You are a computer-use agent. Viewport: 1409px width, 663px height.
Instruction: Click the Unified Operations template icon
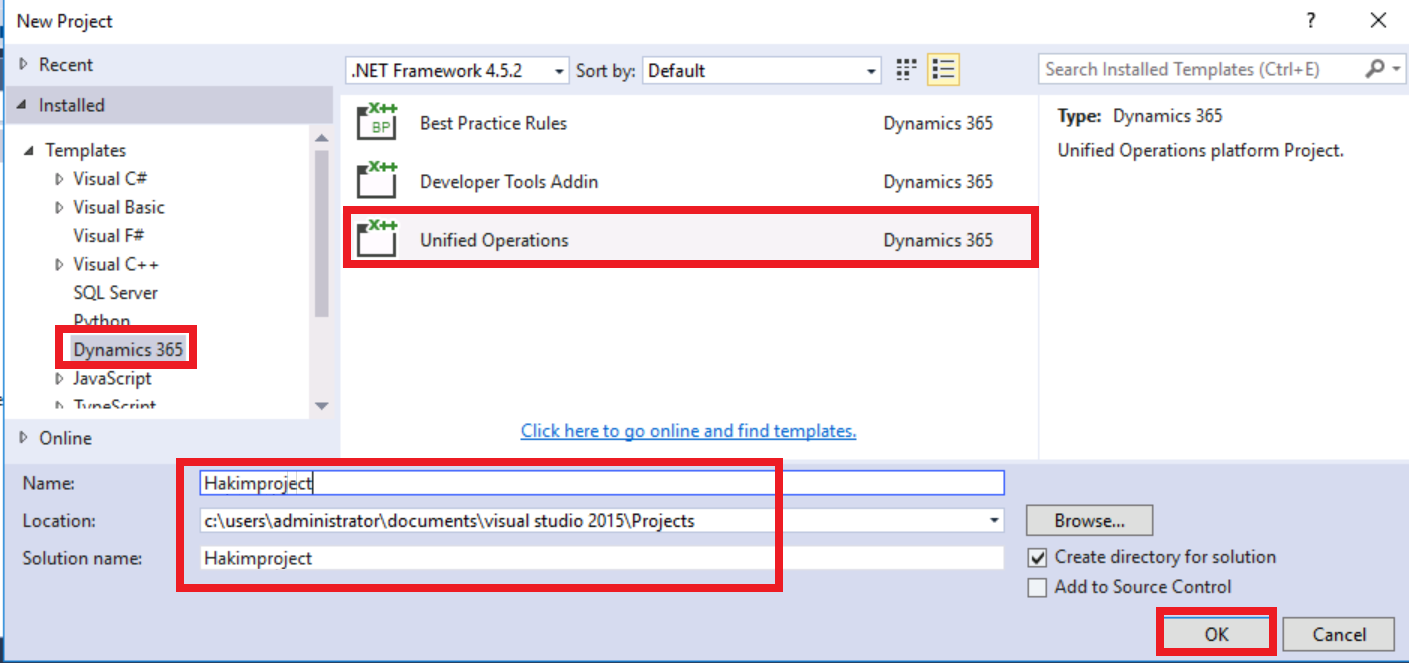coord(376,240)
